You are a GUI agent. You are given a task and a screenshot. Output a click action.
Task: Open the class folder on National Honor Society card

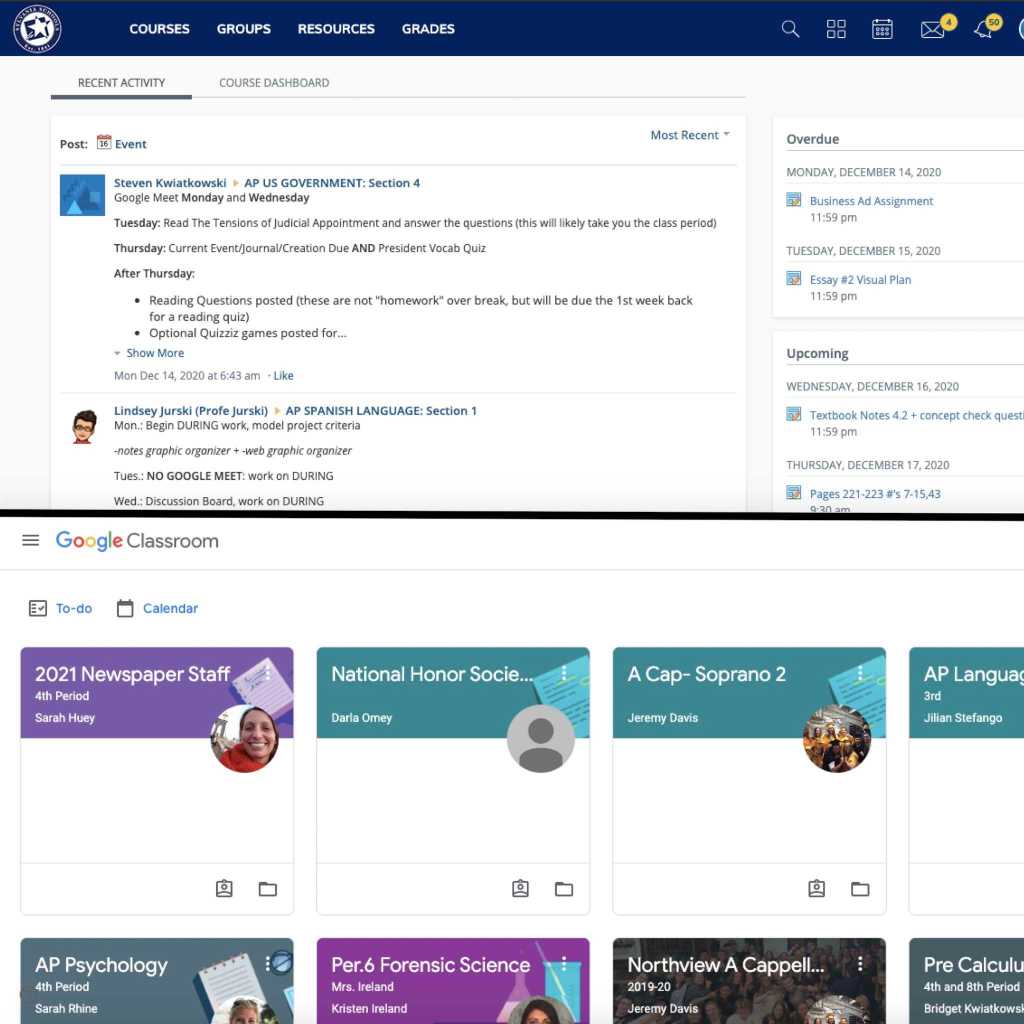(x=564, y=888)
